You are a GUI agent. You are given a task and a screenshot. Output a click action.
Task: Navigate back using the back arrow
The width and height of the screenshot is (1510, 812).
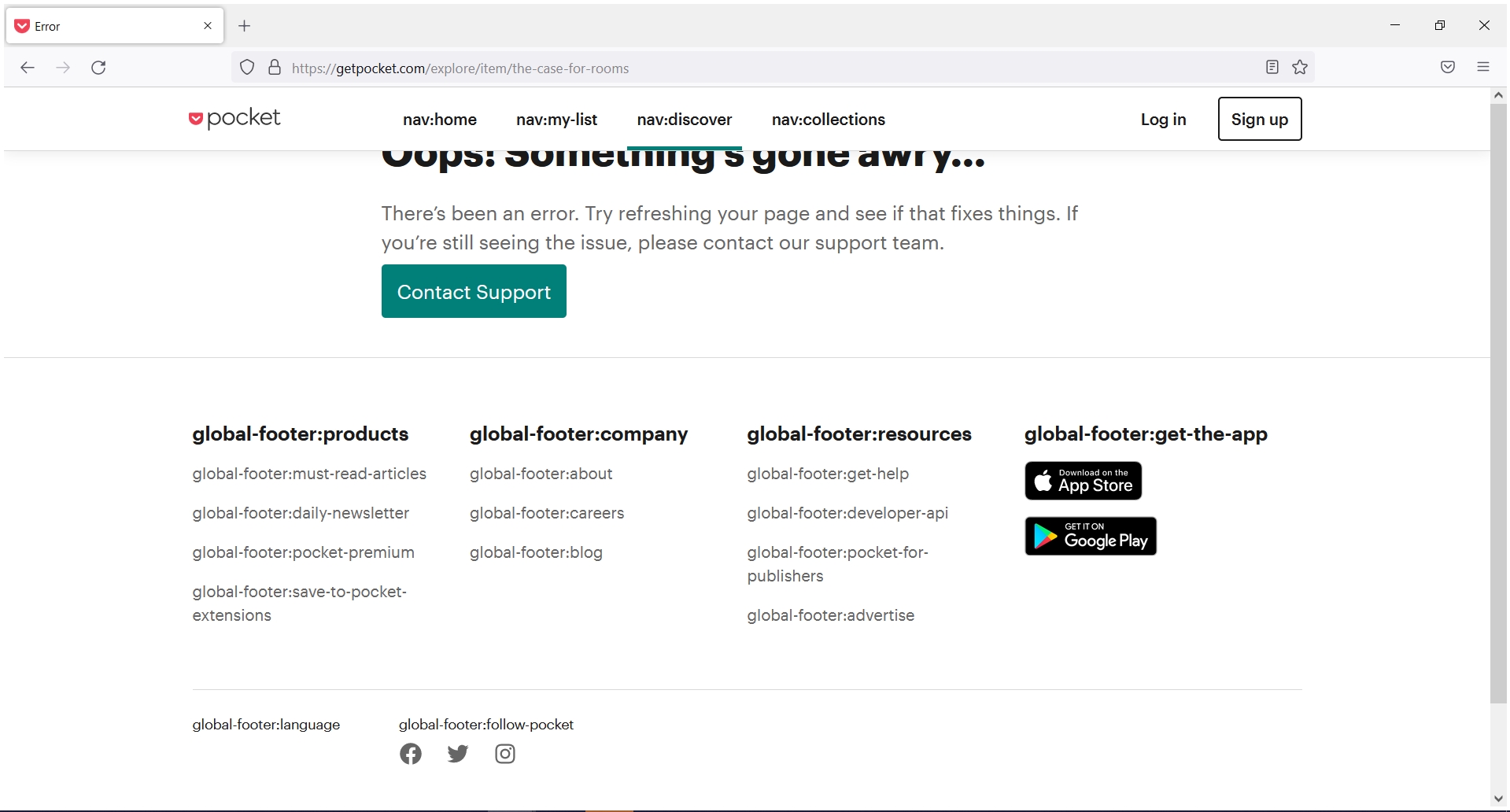coord(28,68)
